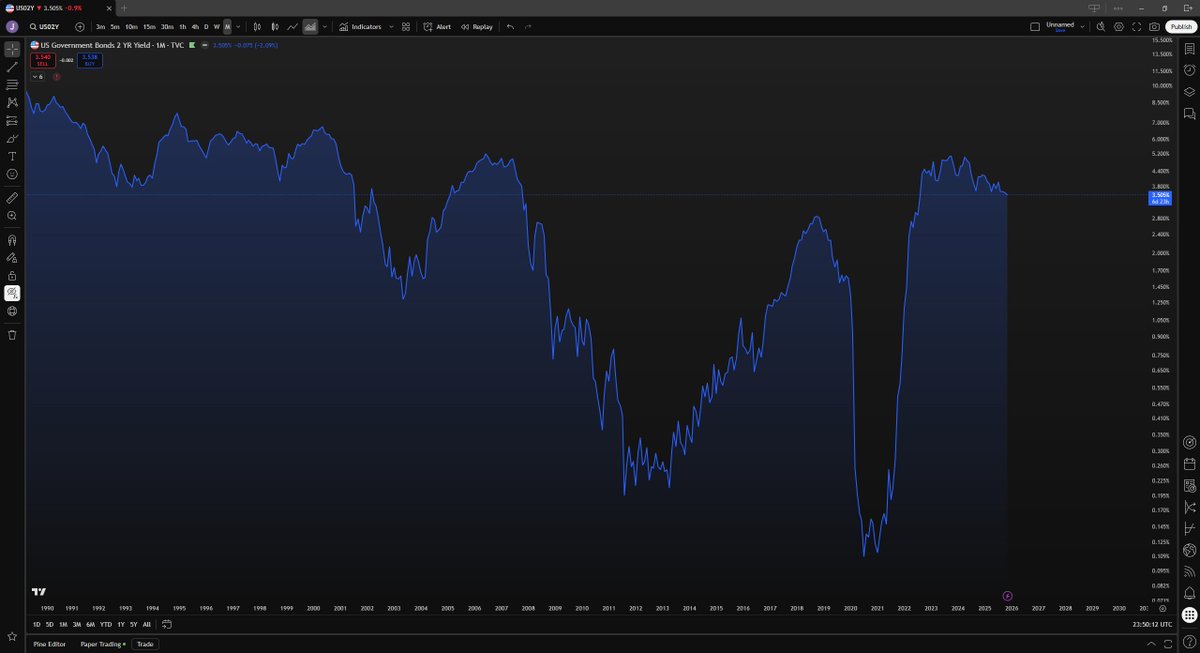Open the Pine Editor tab
This screenshot has height=653, width=1200.
50,644
